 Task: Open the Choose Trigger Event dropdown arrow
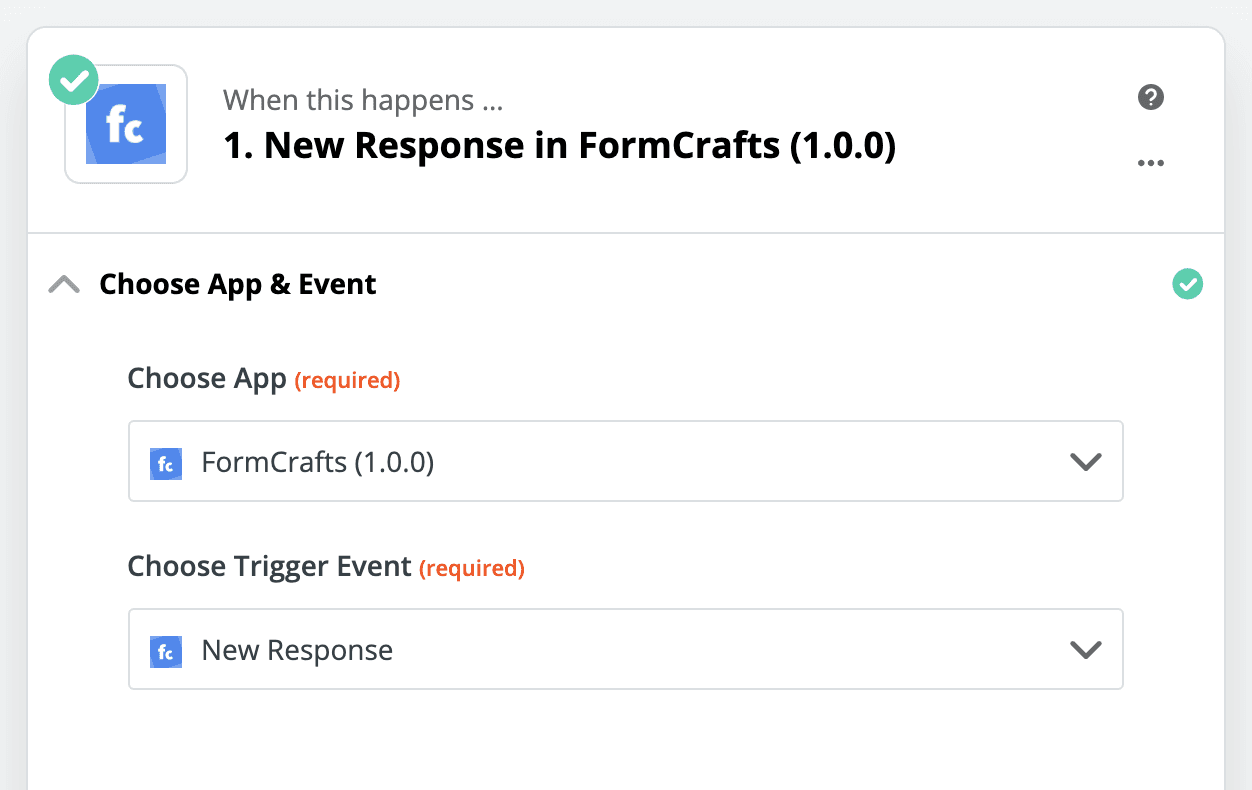pos(1086,650)
